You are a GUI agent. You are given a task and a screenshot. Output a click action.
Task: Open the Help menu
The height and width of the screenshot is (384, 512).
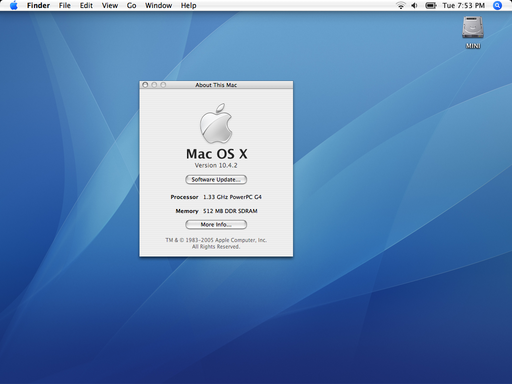click(188, 5)
